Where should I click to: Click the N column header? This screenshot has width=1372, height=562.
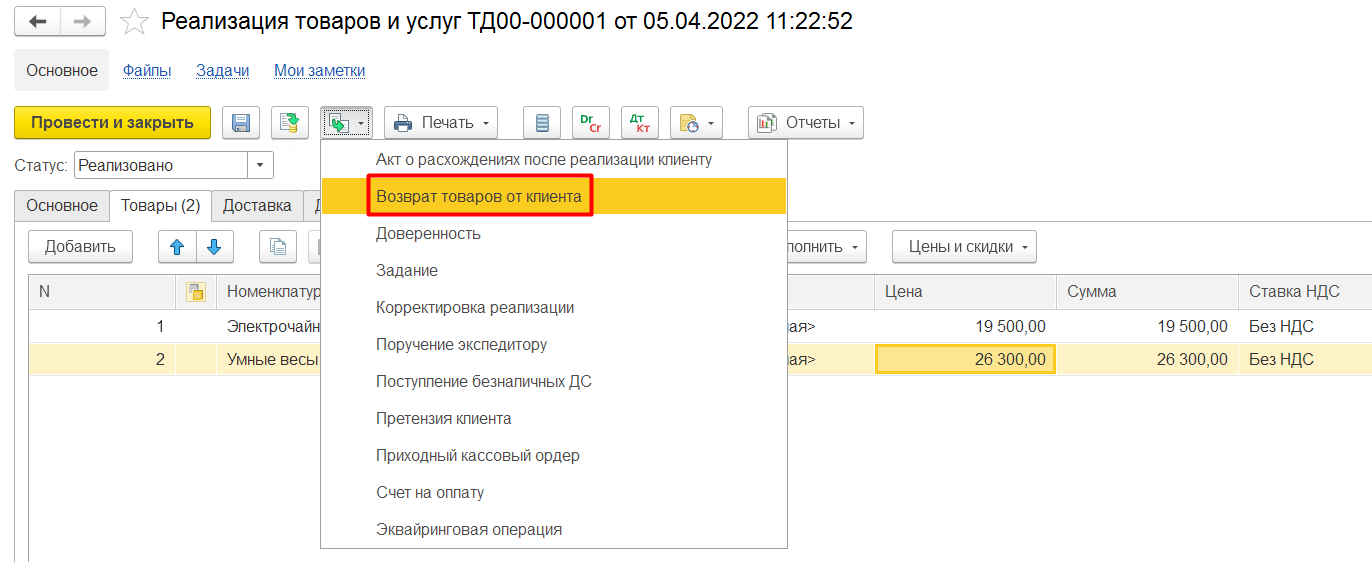coord(102,292)
